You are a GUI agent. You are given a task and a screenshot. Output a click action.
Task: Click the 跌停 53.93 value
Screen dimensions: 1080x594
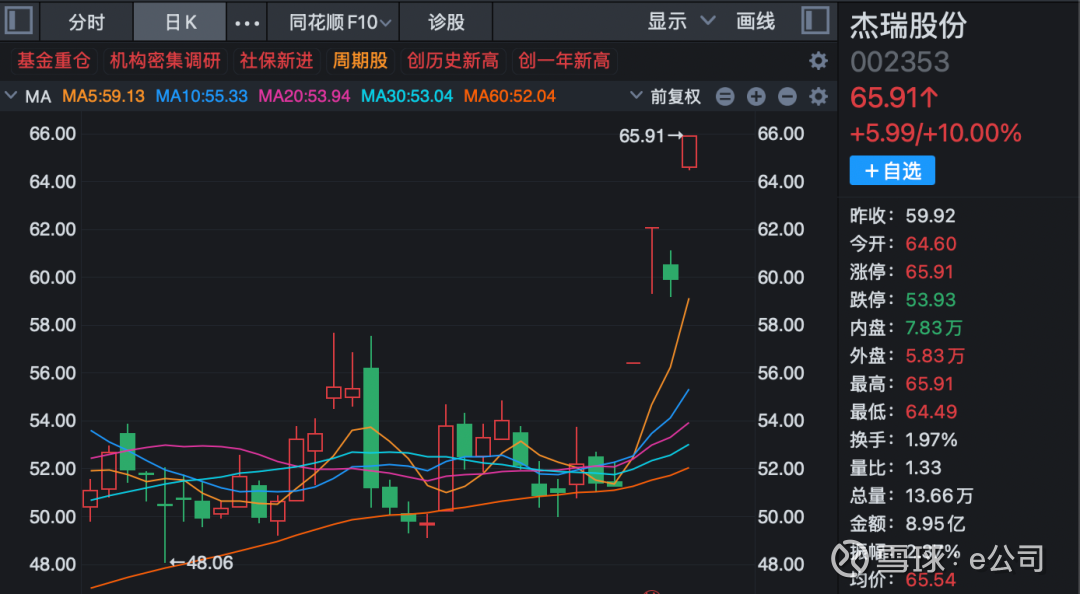coord(931,300)
